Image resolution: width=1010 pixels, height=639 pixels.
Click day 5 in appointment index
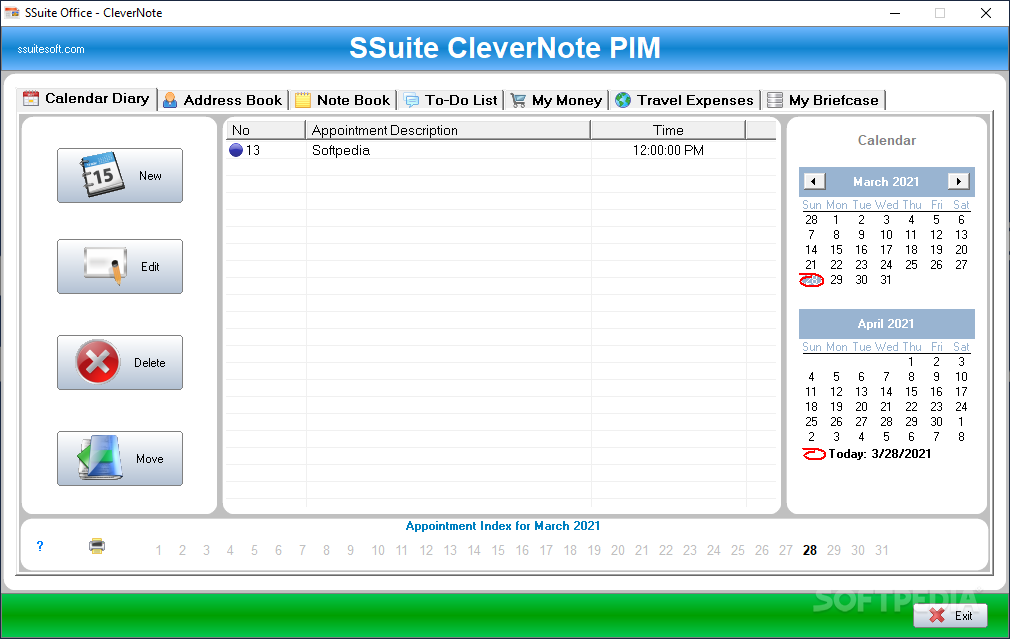click(x=254, y=551)
